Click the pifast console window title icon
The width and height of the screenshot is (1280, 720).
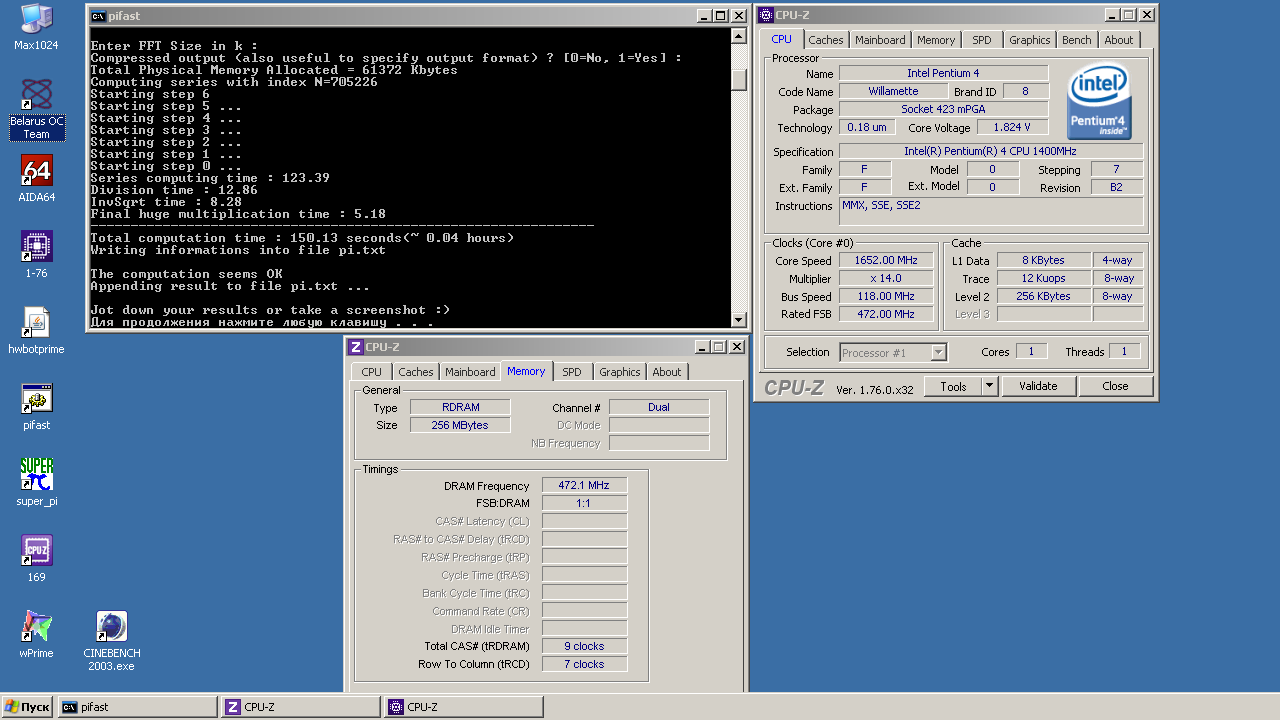(x=98, y=15)
